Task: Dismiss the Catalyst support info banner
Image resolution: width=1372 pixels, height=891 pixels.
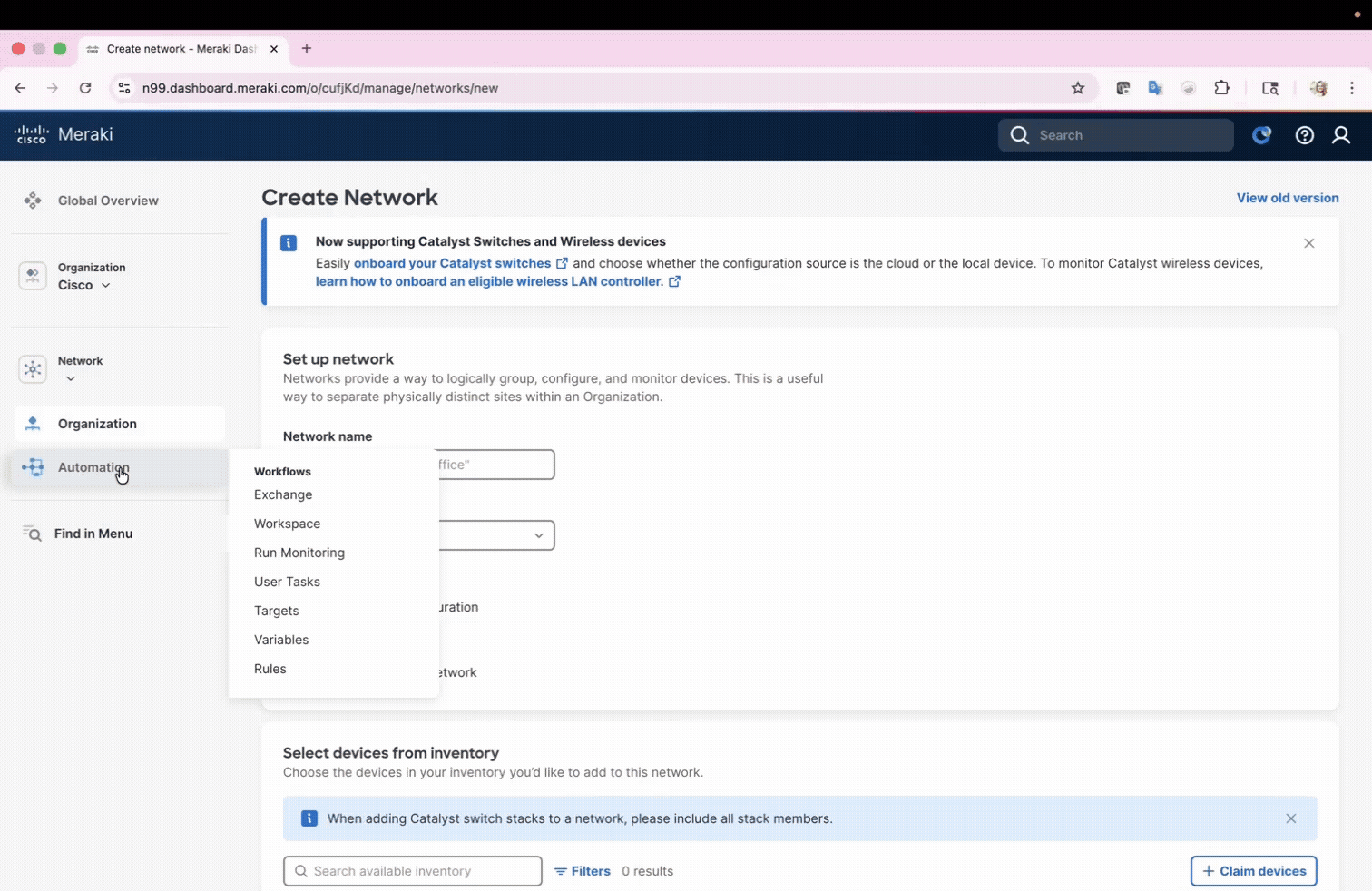Action: 1308,243
